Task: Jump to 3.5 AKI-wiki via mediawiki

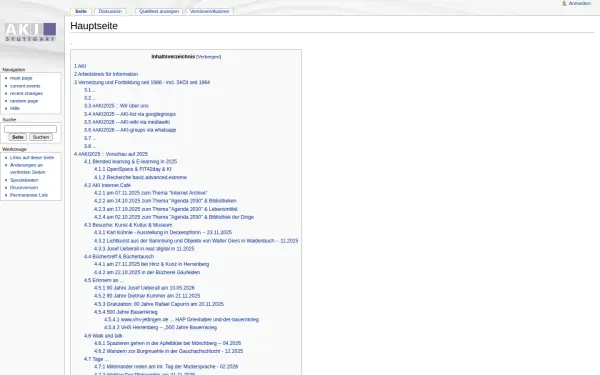Action: [x=127, y=122]
